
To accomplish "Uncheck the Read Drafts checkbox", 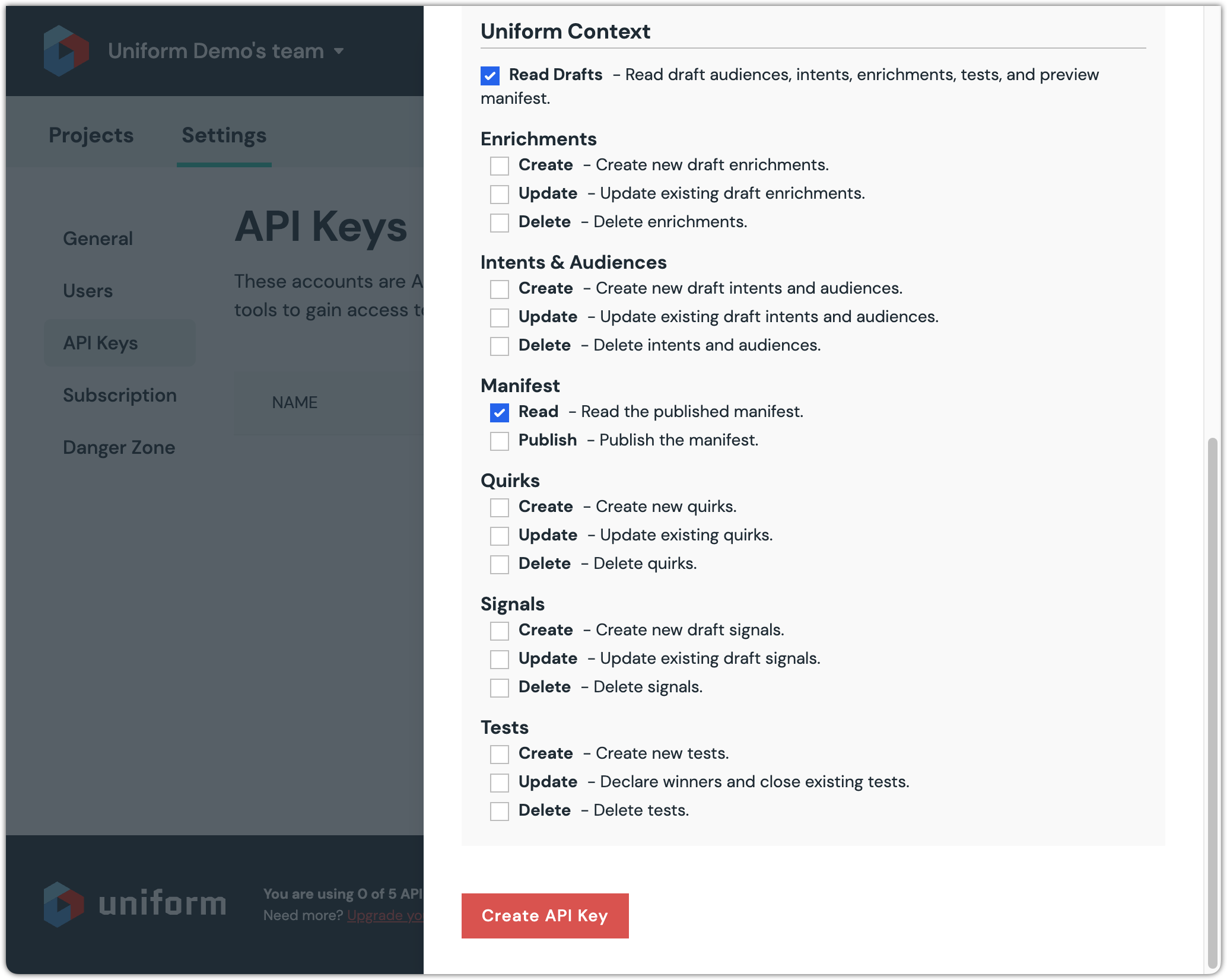I will click(490, 76).
